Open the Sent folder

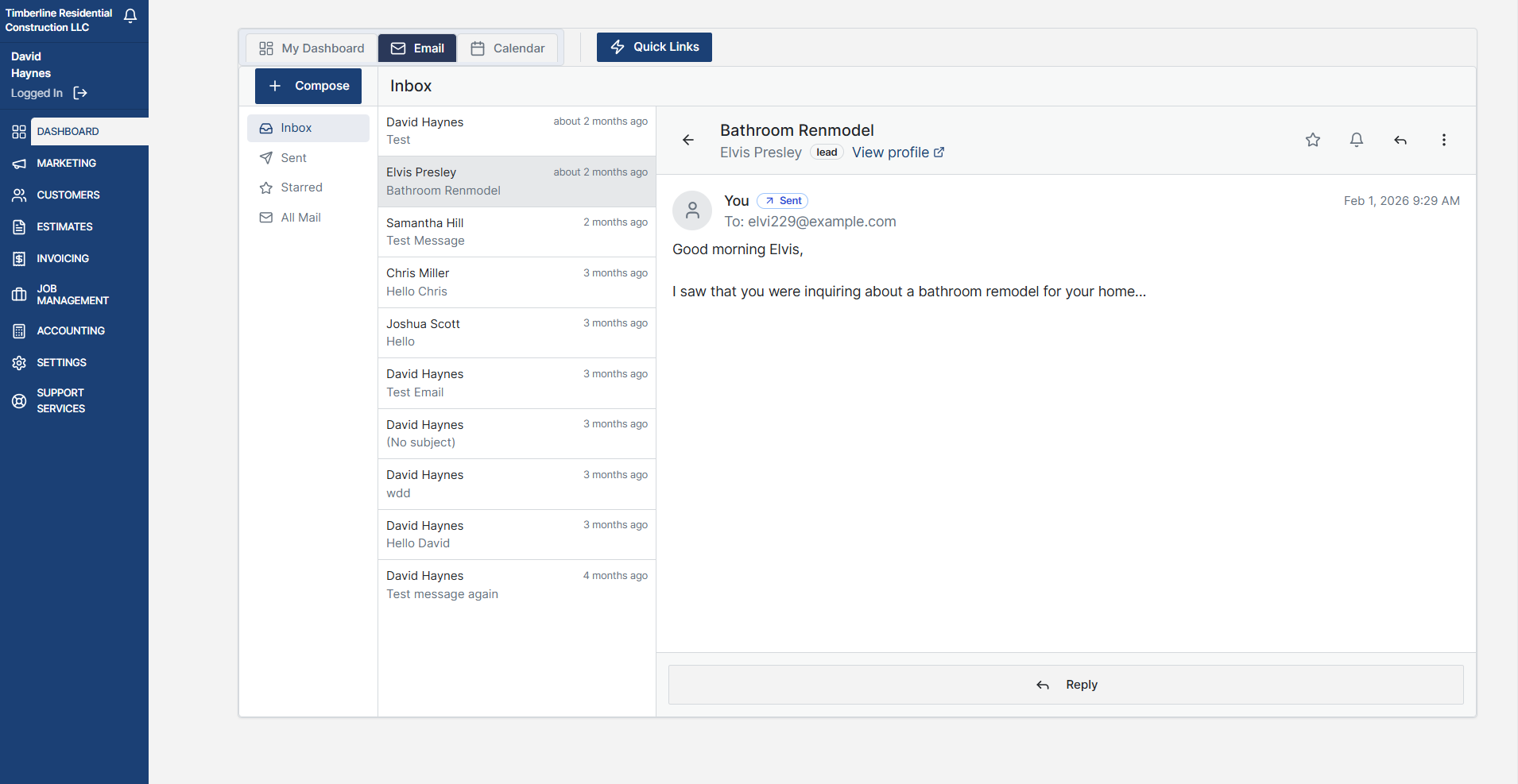pyautogui.click(x=308, y=158)
